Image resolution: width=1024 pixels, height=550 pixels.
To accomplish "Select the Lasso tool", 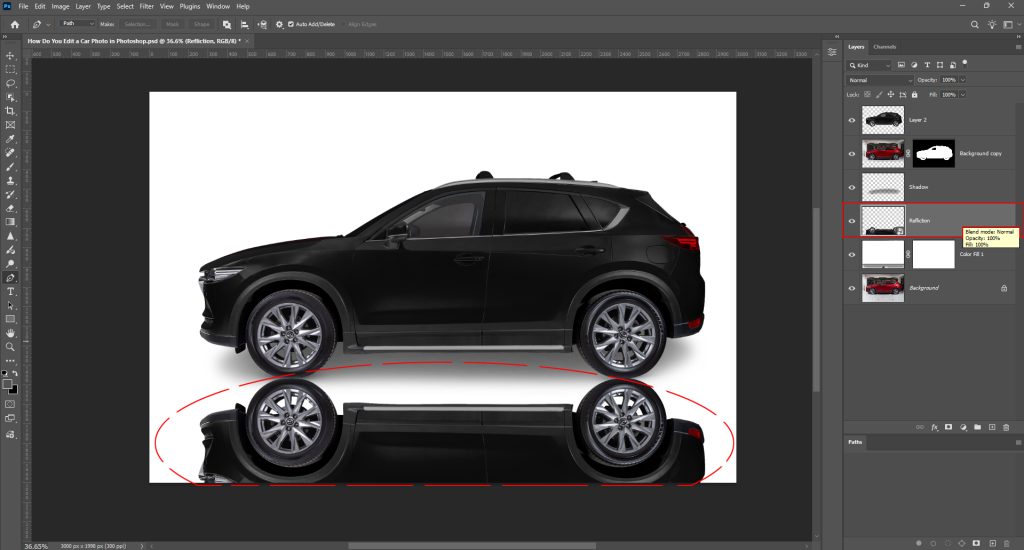I will 10,83.
